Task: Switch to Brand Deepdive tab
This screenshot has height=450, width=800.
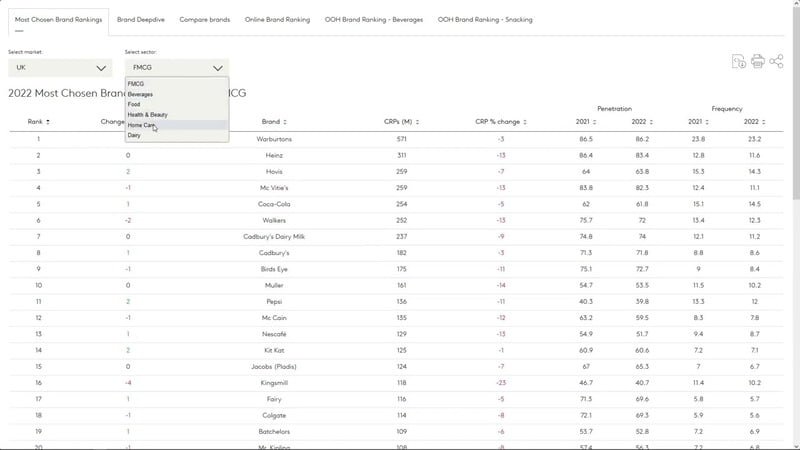Action: point(140,19)
